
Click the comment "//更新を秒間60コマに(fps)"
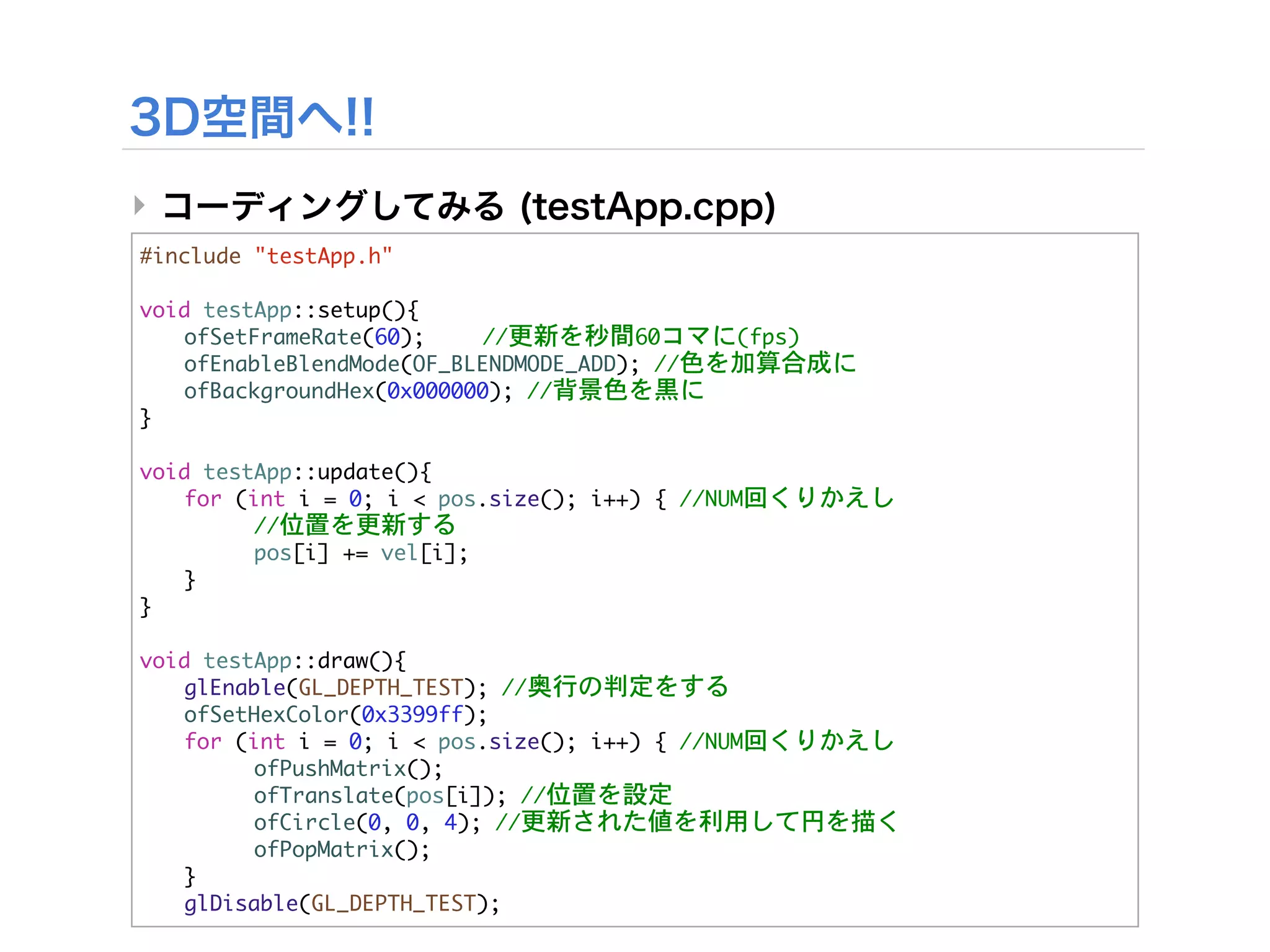coord(641,337)
